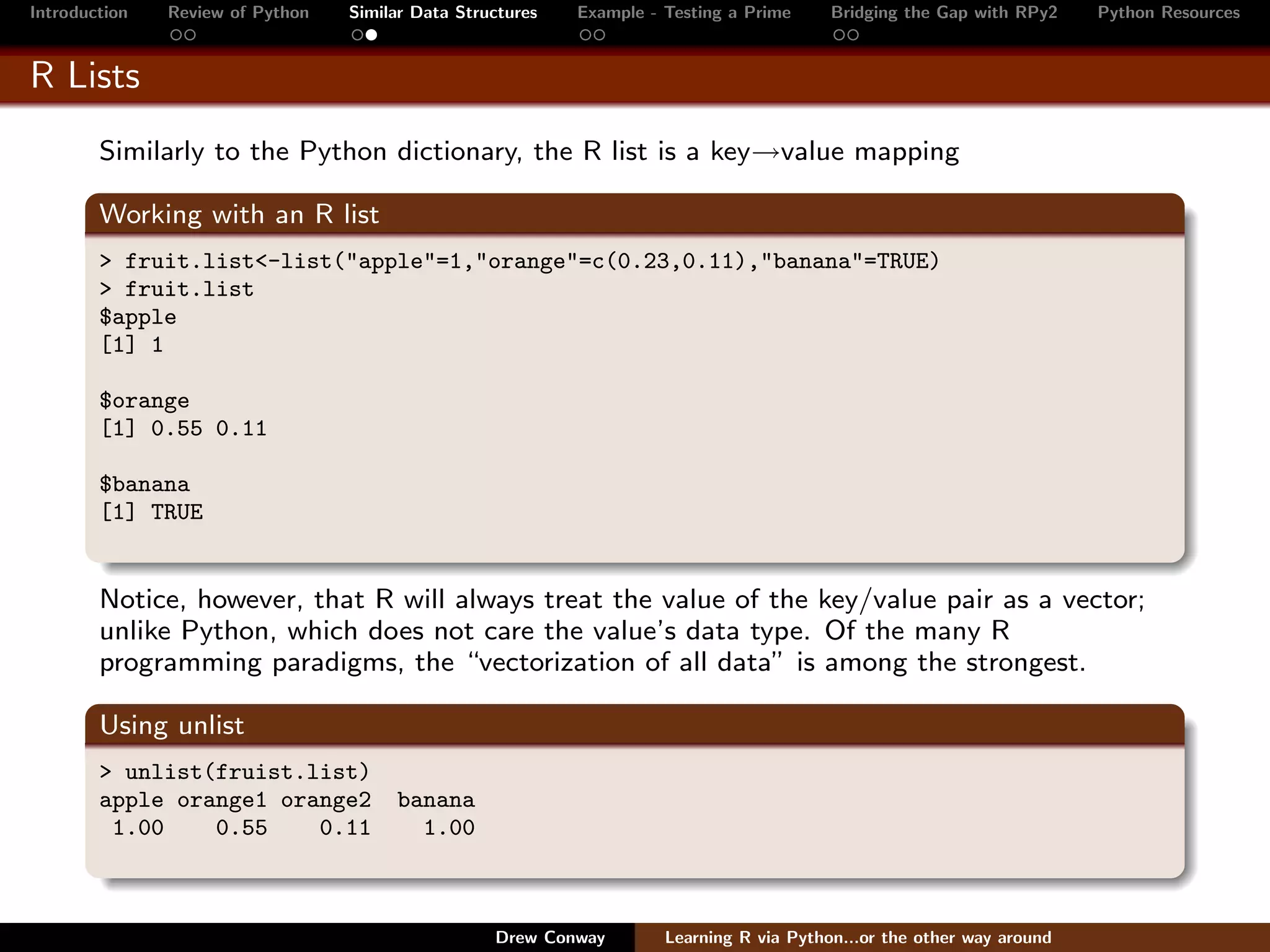1270x952 pixels.
Task: Go to the Introduction section
Action: click(79, 12)
